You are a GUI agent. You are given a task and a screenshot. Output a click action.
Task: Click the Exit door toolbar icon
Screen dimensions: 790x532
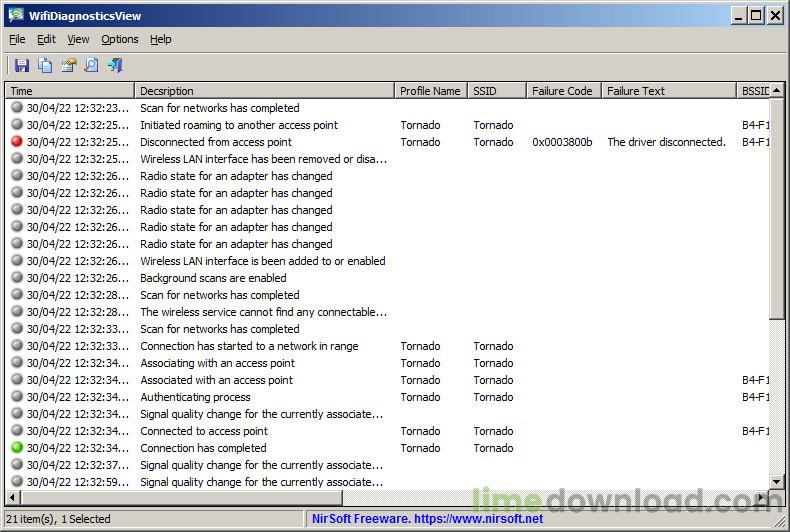115,66
